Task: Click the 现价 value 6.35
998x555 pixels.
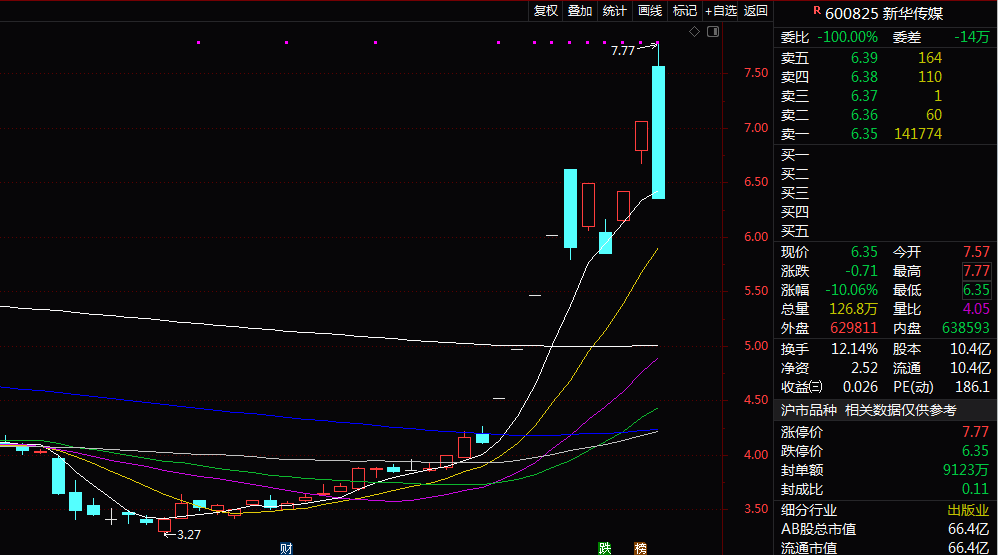Action: click(864, 252)
